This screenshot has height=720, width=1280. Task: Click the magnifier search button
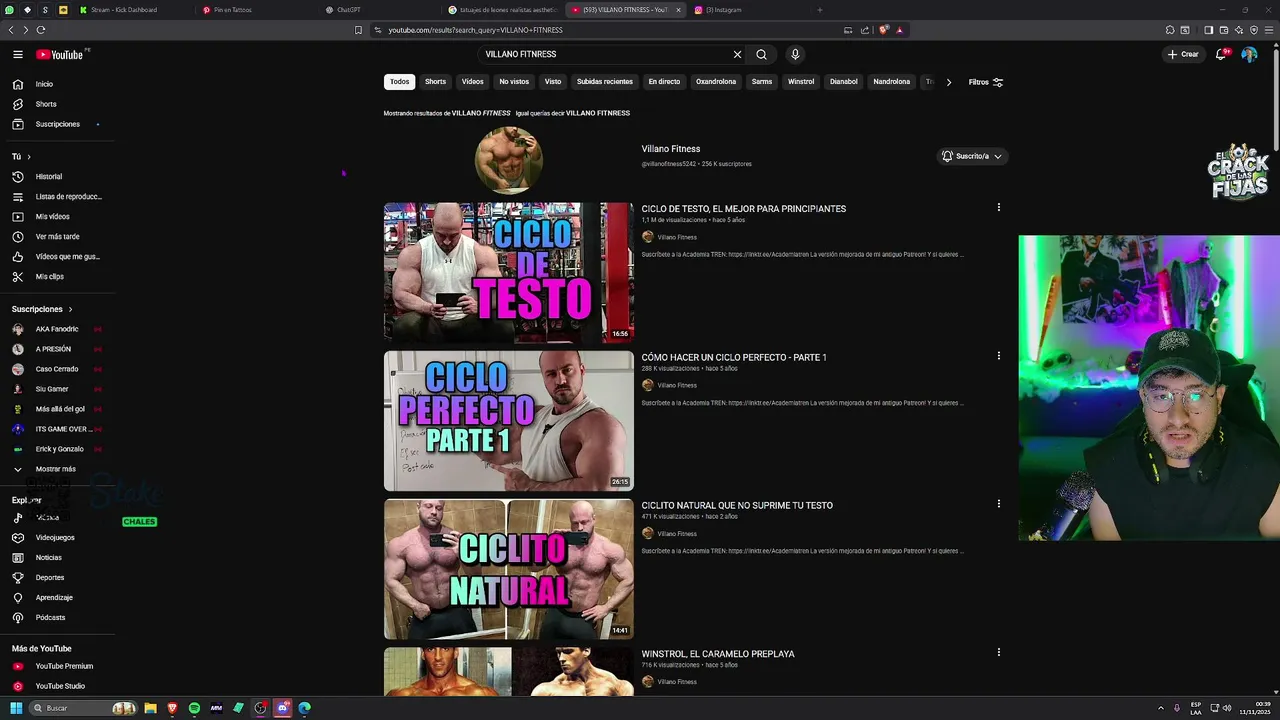point(761,55)
